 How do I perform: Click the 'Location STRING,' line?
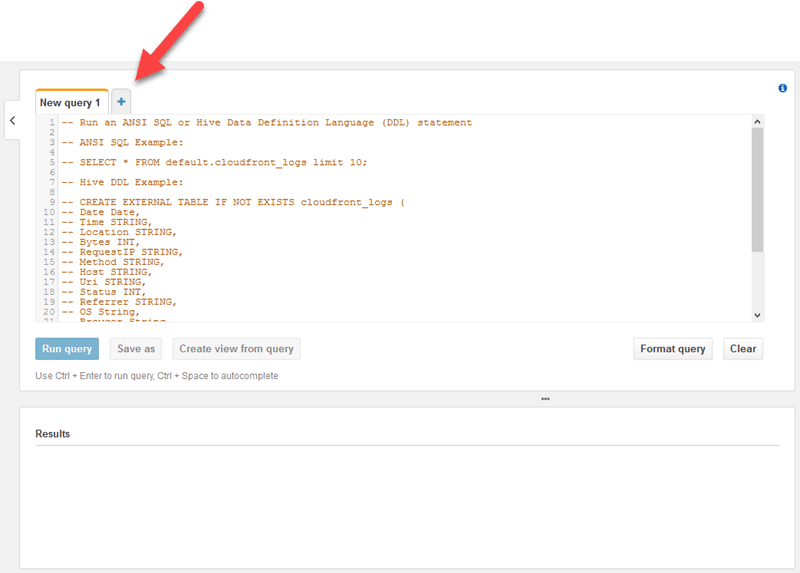pos(119,232)
